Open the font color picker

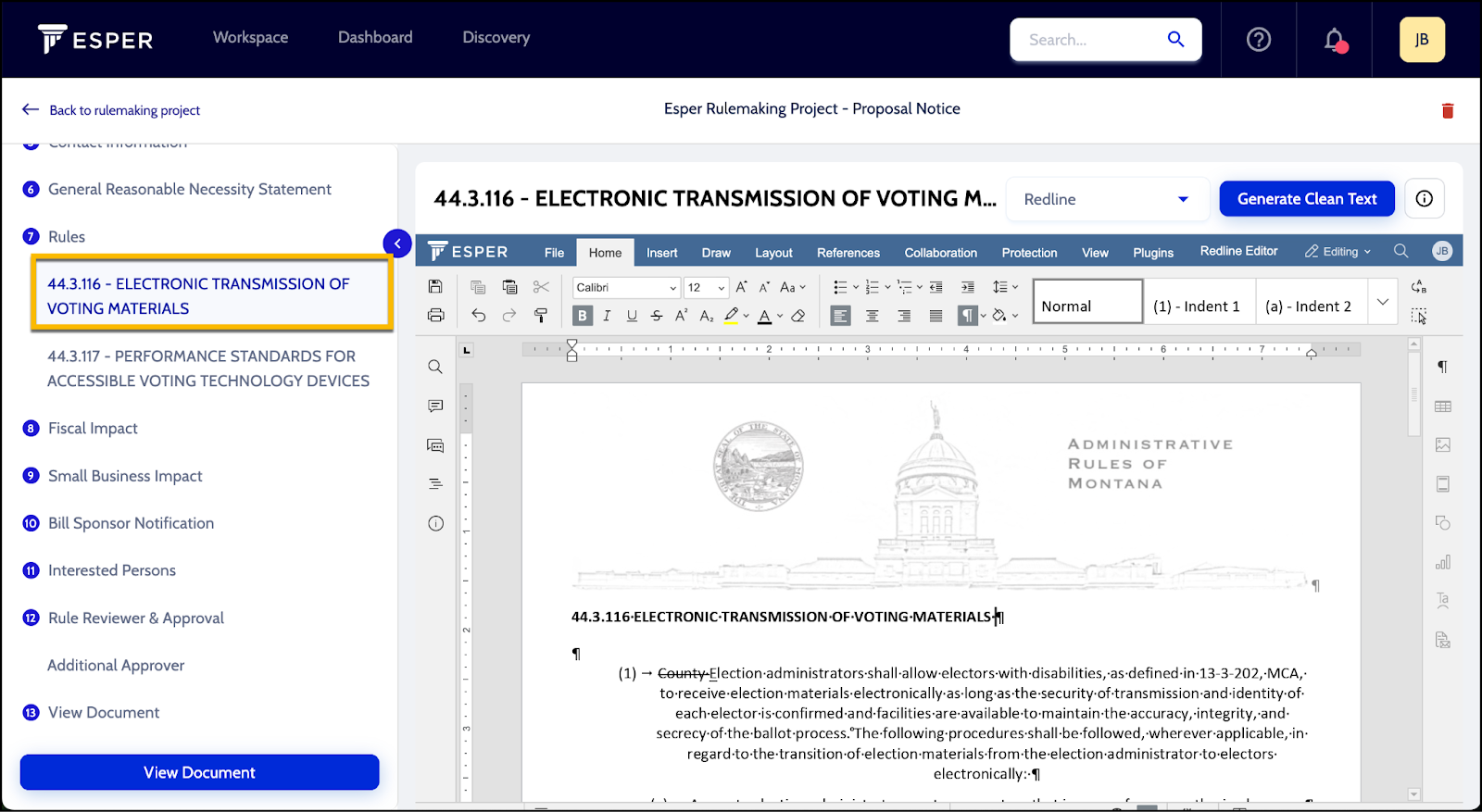770,316
